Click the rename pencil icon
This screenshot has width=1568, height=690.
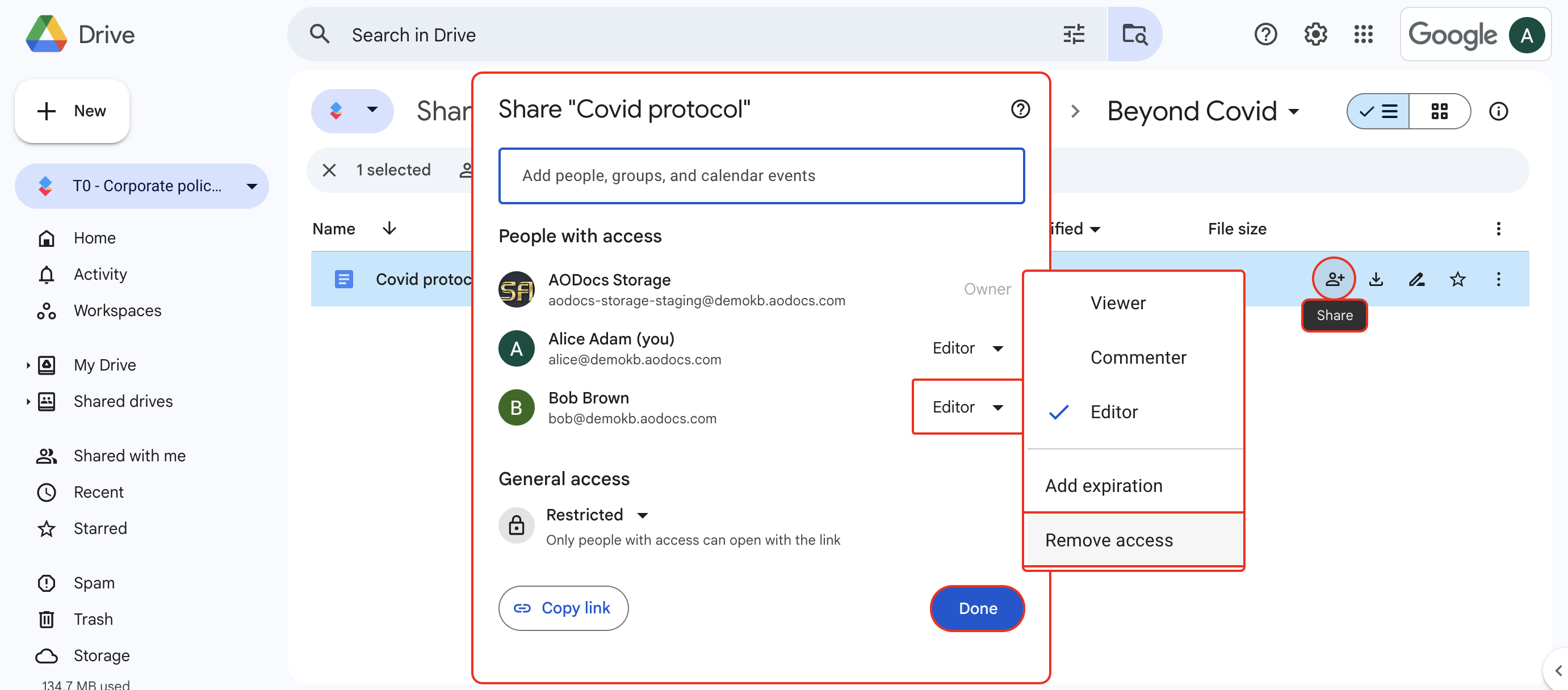1417,279
